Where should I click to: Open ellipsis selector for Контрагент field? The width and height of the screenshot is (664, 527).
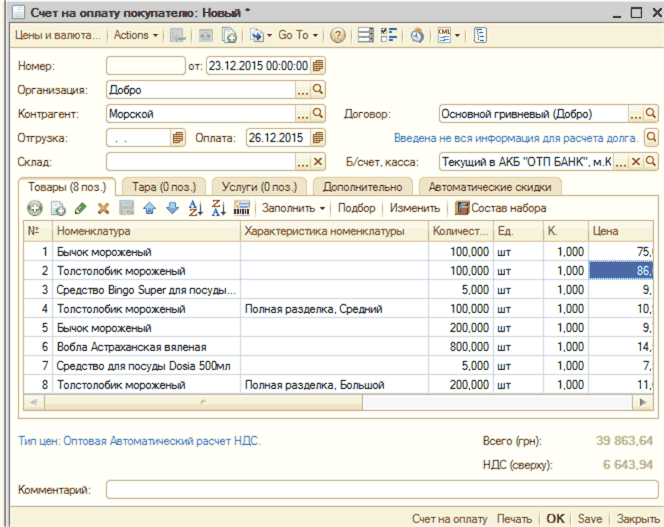coord(303,114)
